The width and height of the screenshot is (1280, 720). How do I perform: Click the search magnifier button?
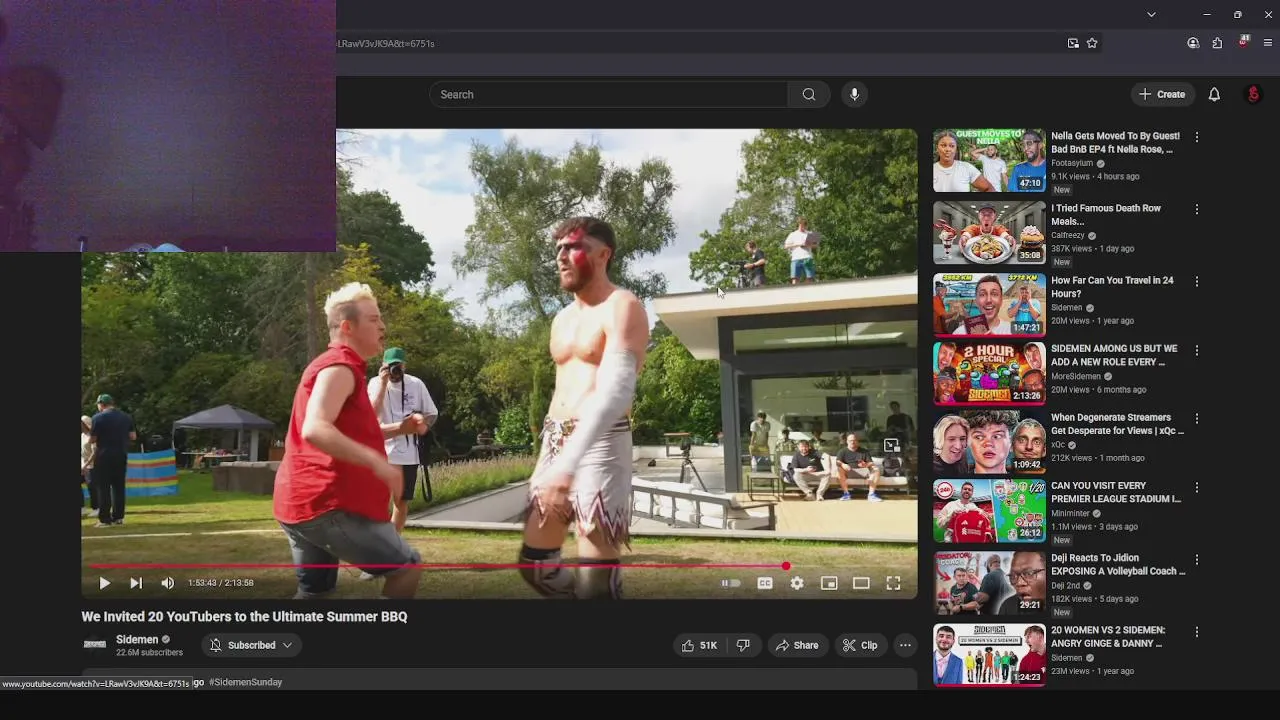[809, 94]
